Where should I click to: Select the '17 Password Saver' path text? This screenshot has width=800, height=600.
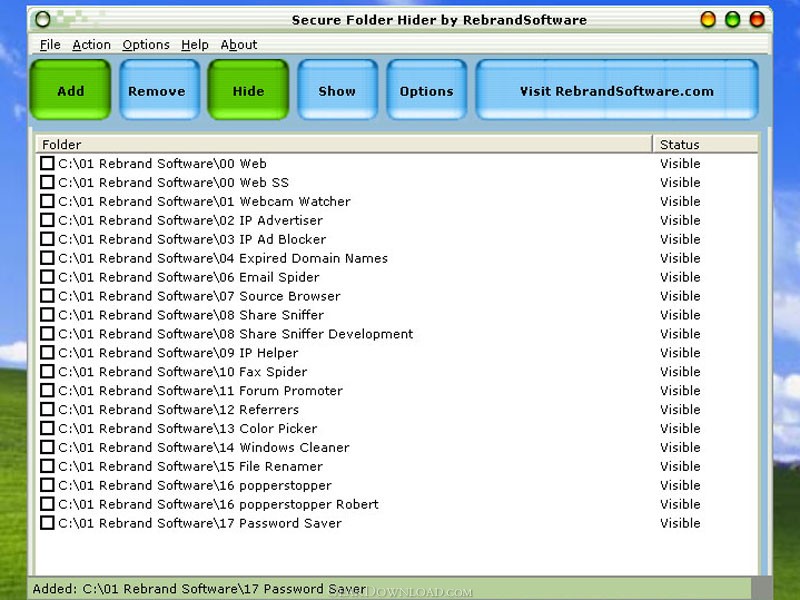pyautogui.click(x=200, y=523)
